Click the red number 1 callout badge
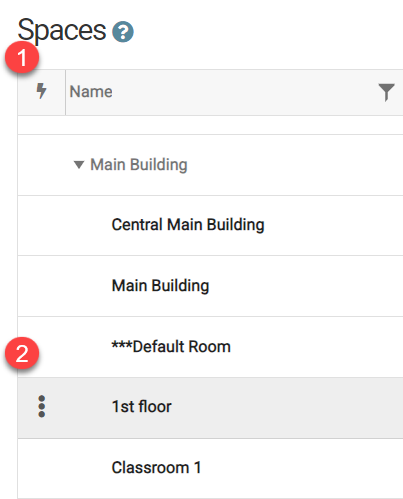The height and width of the screenshot is (499, 403). click(x=22, y=57)
